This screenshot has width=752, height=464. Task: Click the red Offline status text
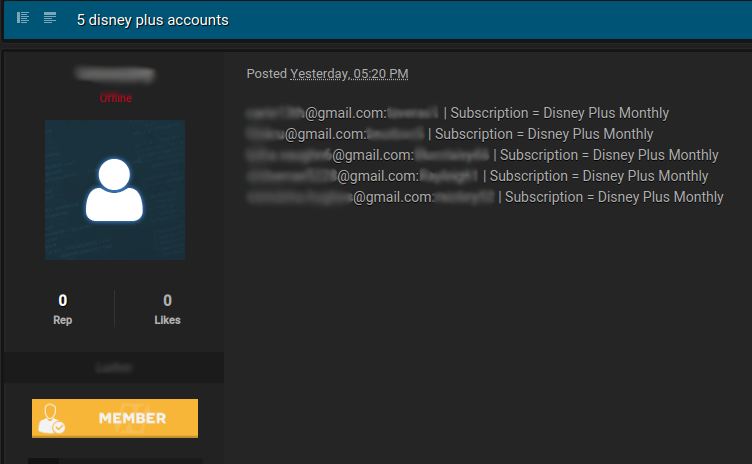click(116, 98)
